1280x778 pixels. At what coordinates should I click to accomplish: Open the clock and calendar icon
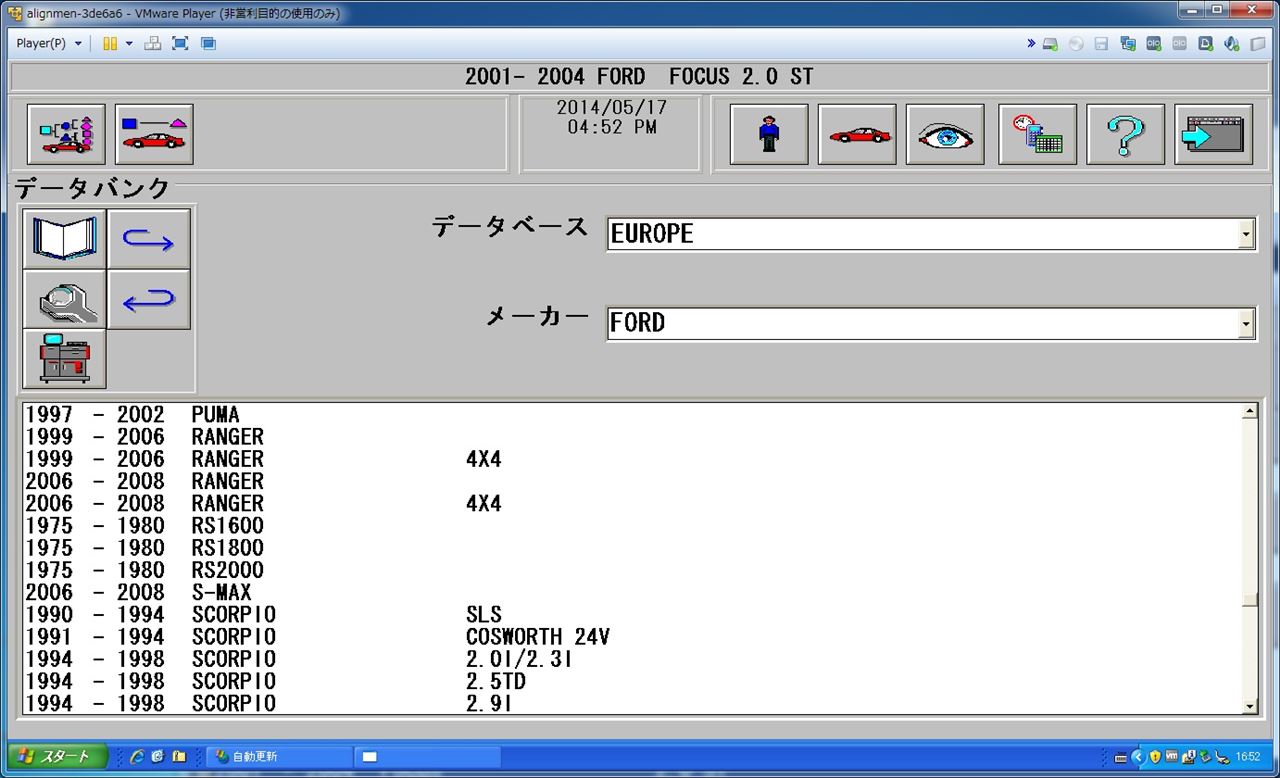(1037, 134)
